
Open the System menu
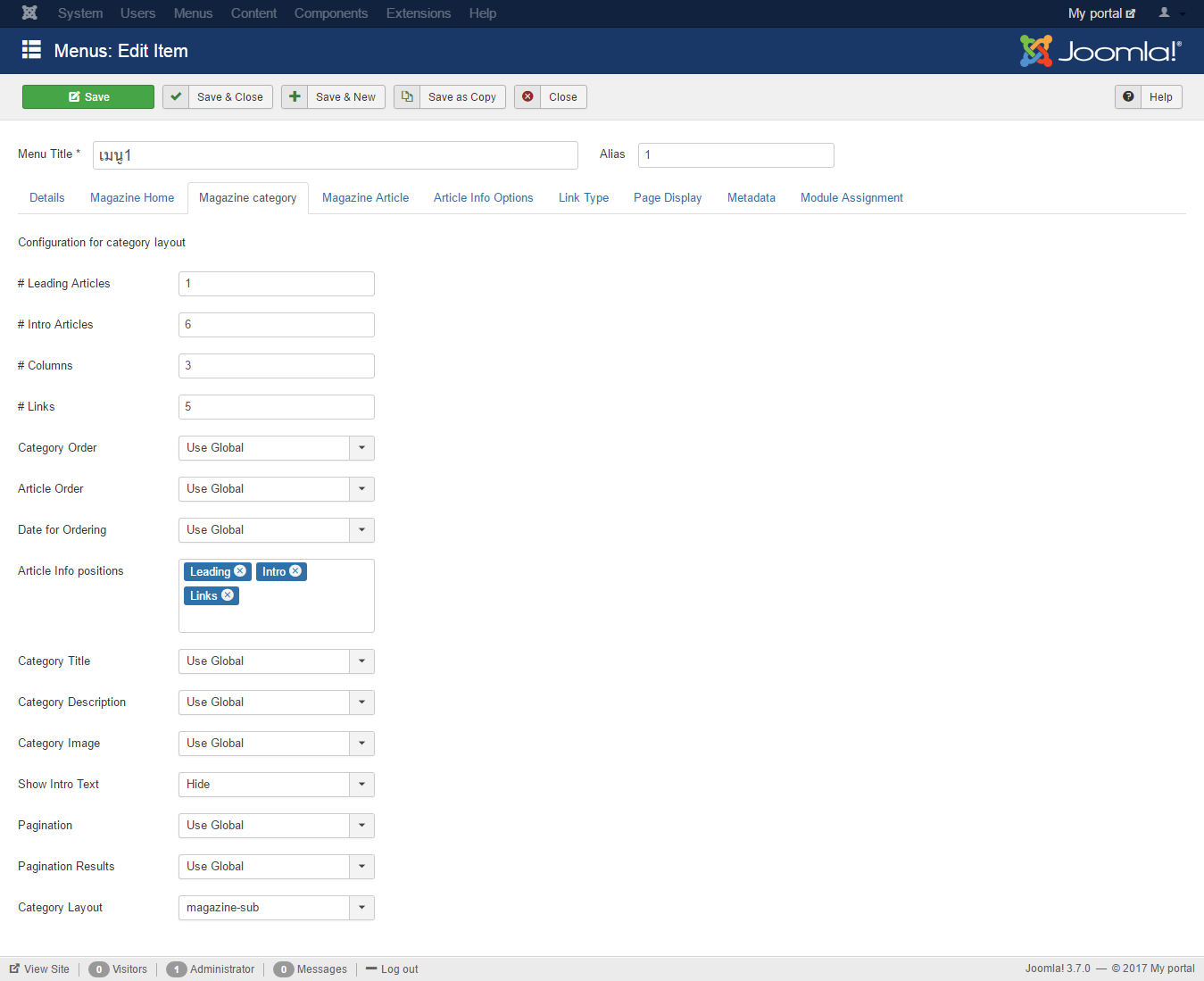point(80,13)
